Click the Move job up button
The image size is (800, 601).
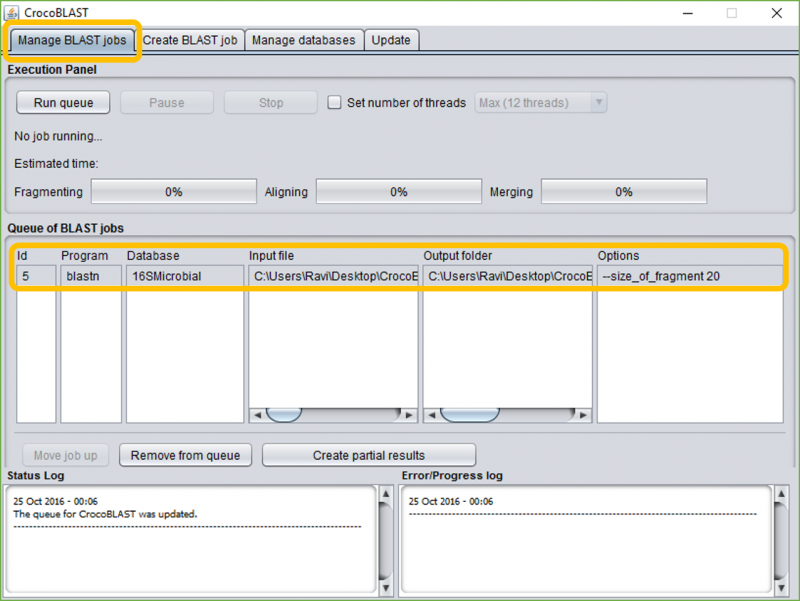coord(65,455)
